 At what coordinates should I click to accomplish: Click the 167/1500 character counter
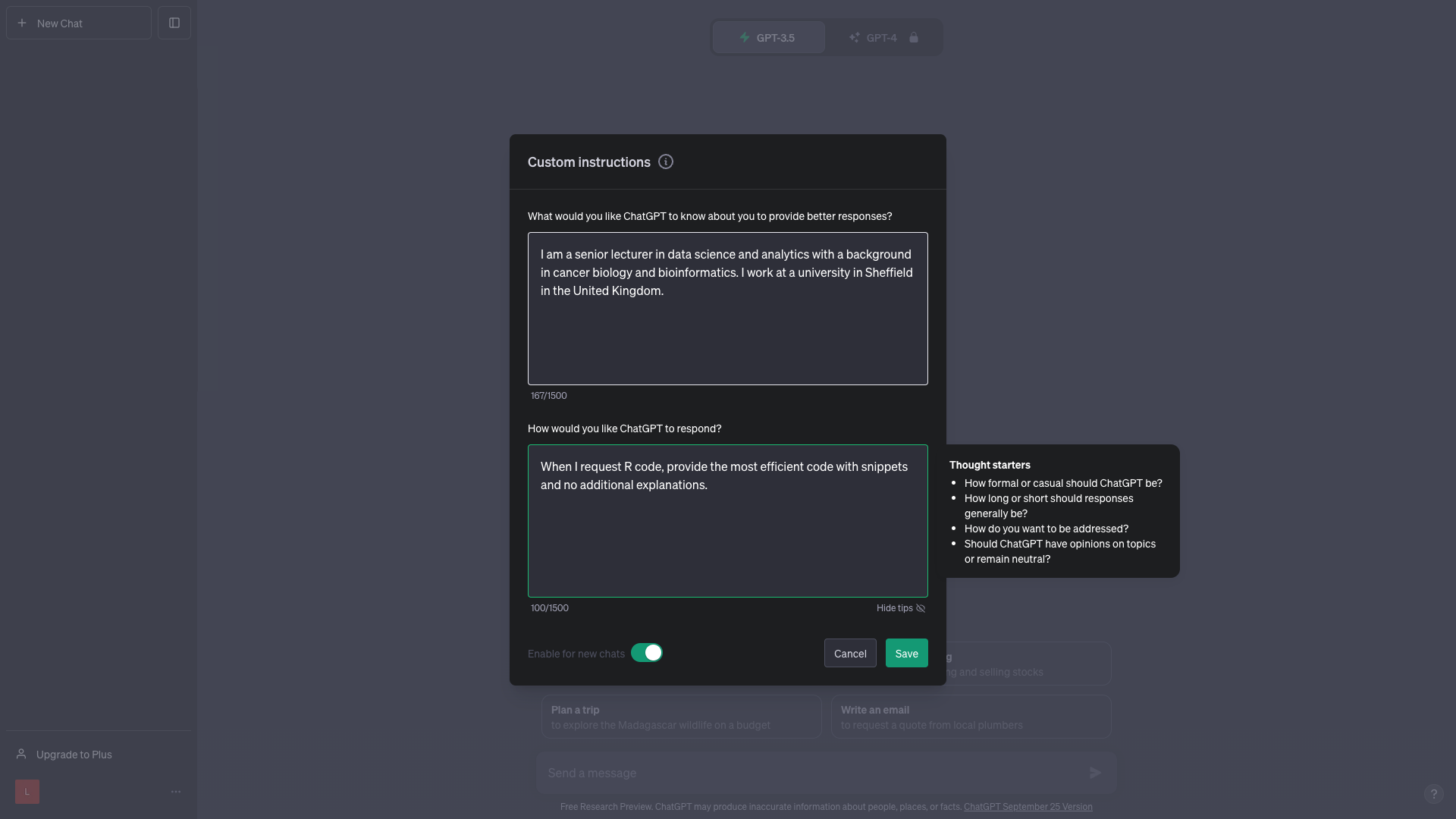coord(549,396)
